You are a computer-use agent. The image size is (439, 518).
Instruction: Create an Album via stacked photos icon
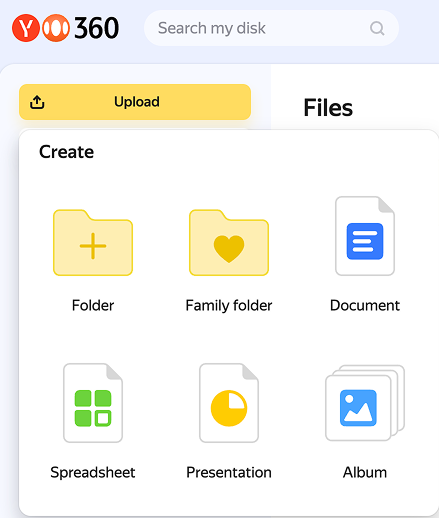pyautogui.click(x=365, y=403)
